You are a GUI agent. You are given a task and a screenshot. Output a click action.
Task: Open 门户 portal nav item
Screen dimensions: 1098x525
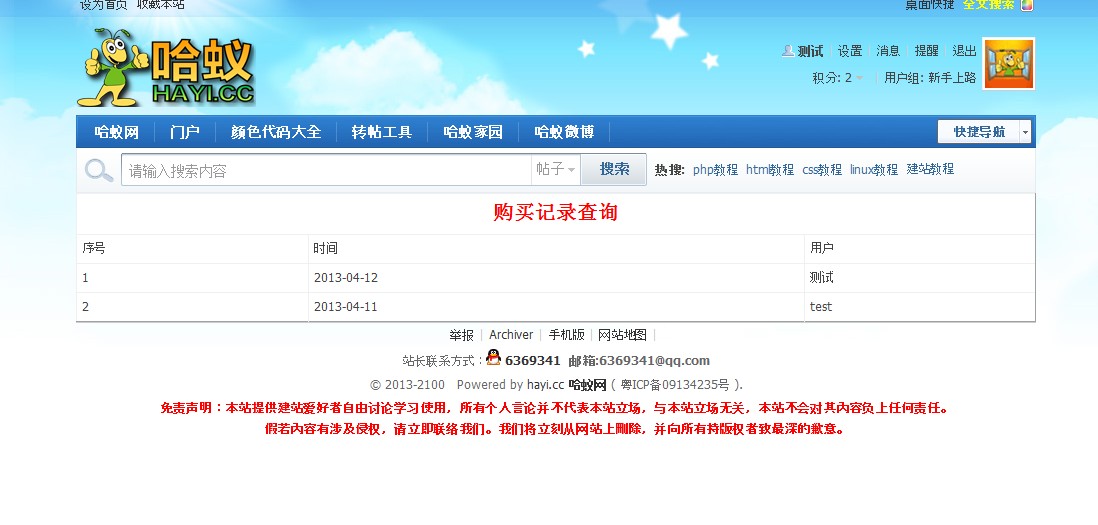[x=185, y=132]
